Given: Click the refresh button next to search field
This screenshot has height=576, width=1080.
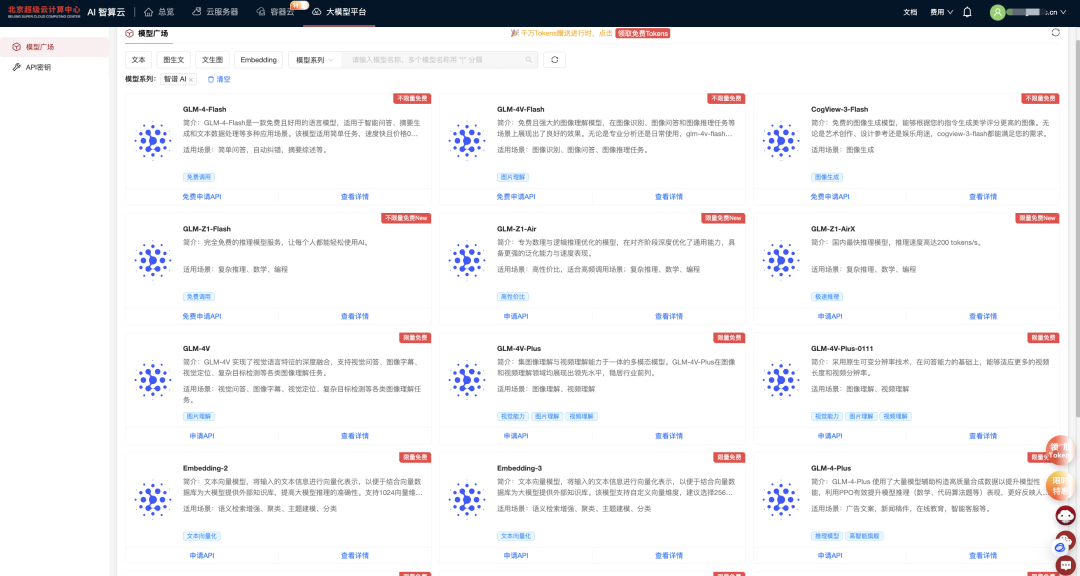Looking at the screenshot, I should coord(554,60).
